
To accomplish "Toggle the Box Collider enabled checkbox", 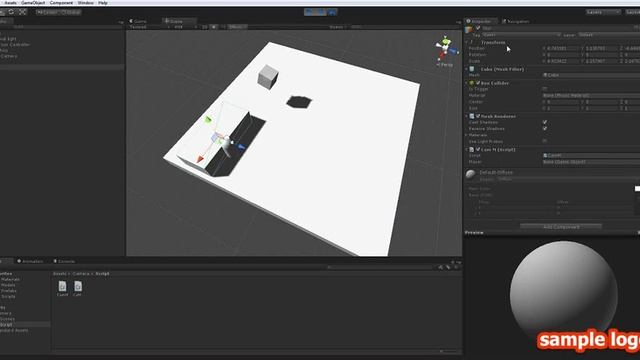I will pos(478,83).
